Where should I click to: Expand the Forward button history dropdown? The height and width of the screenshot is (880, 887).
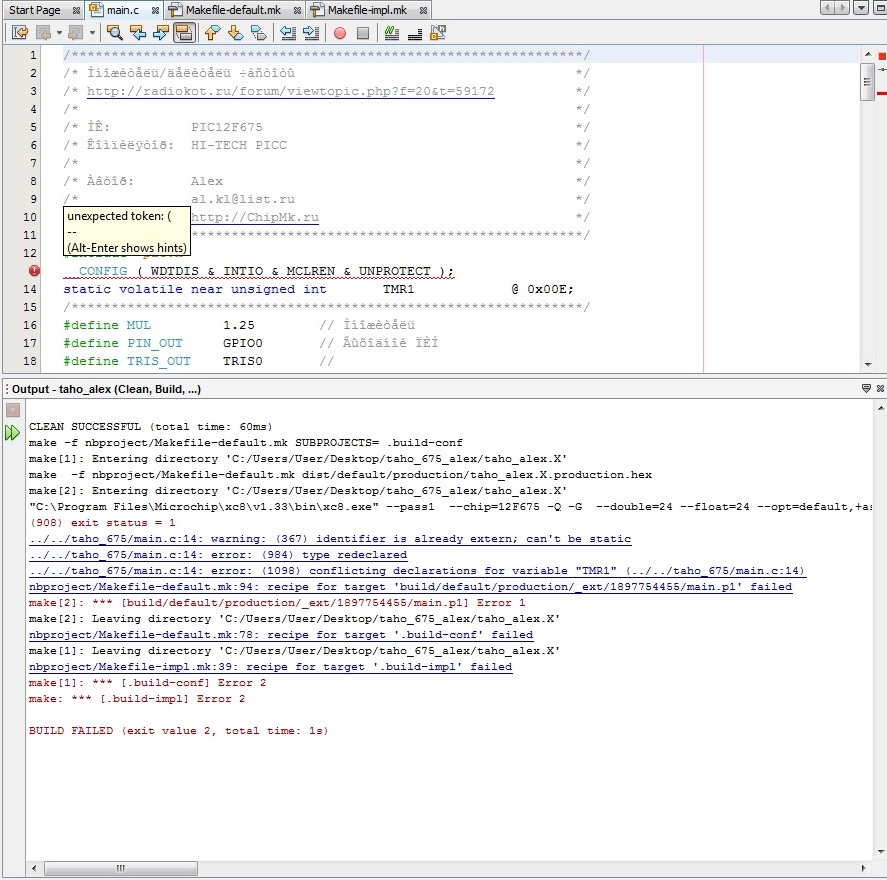point(92,32)
